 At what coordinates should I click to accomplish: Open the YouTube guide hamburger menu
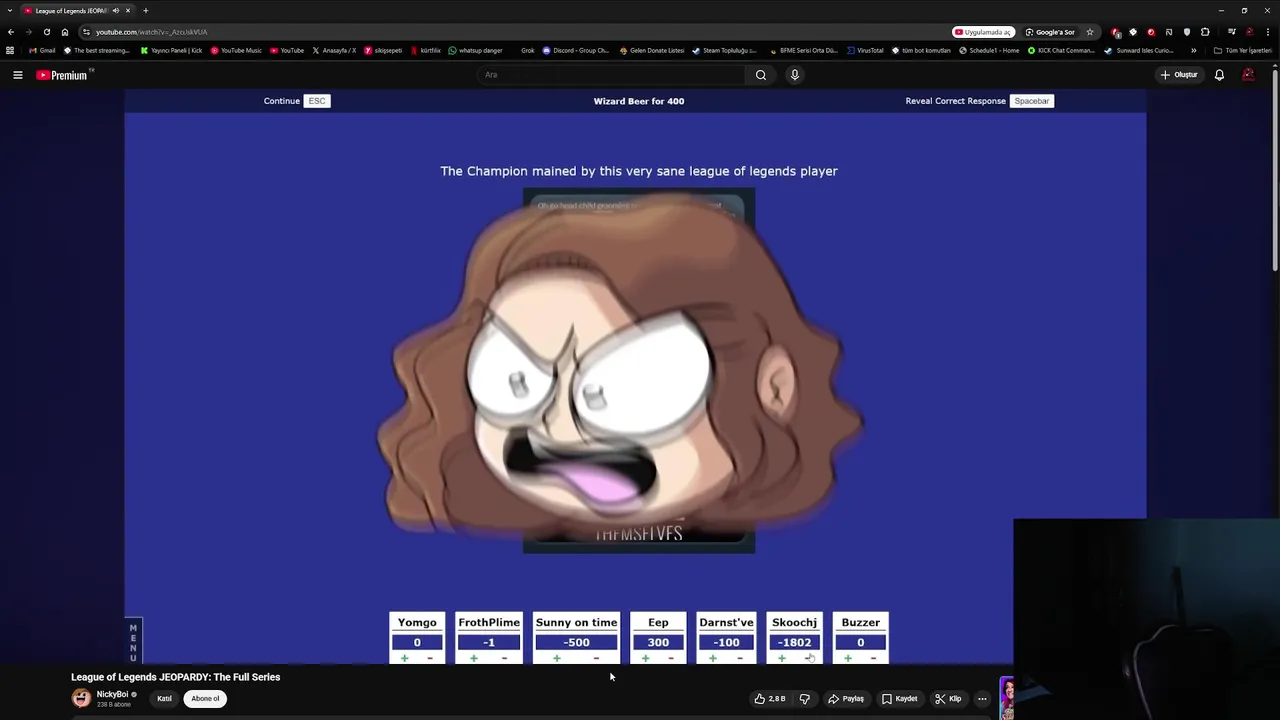pyautogui.click(x=17, y=75)
